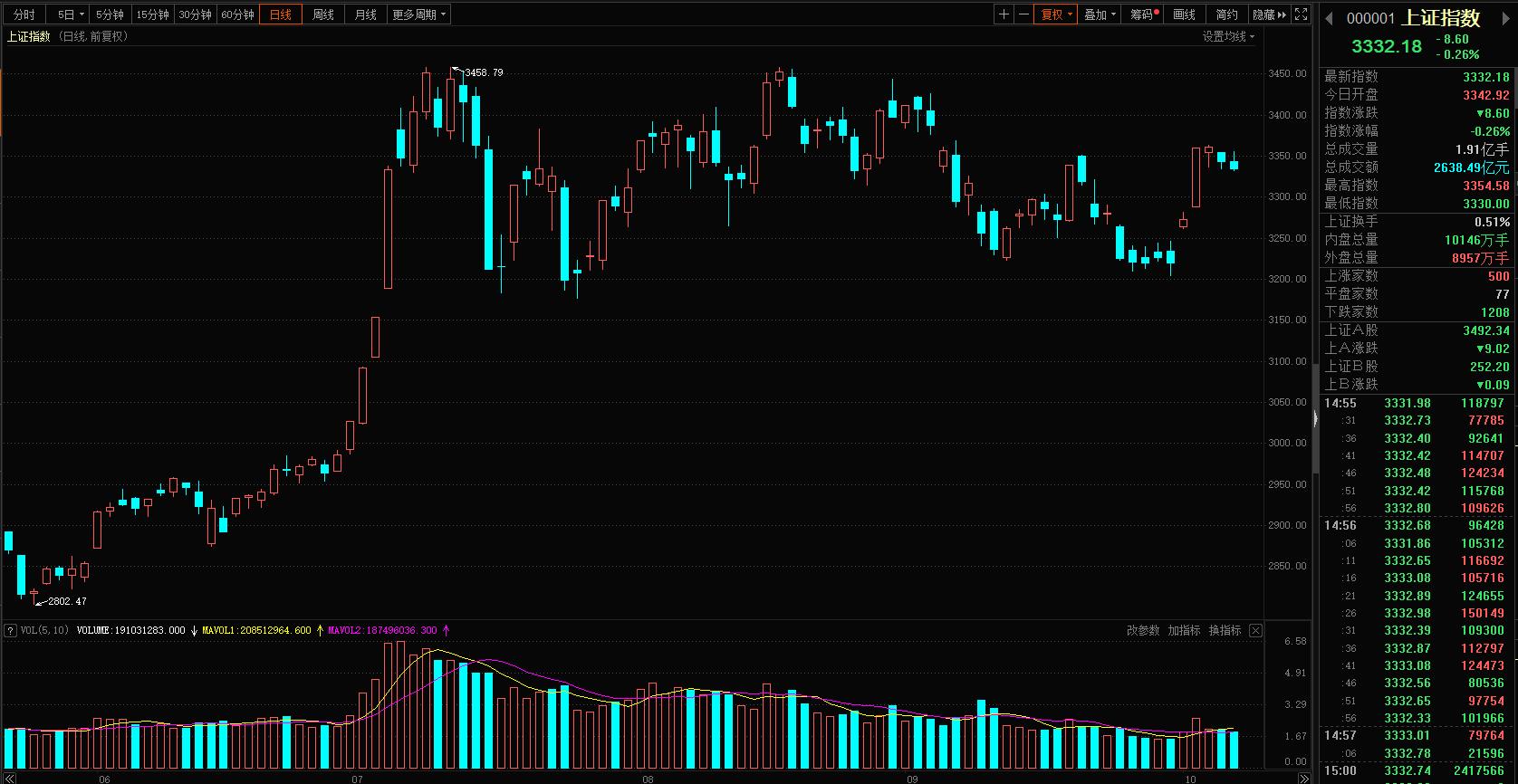Switch to the 月线 monthly tab

click(366, 14)
